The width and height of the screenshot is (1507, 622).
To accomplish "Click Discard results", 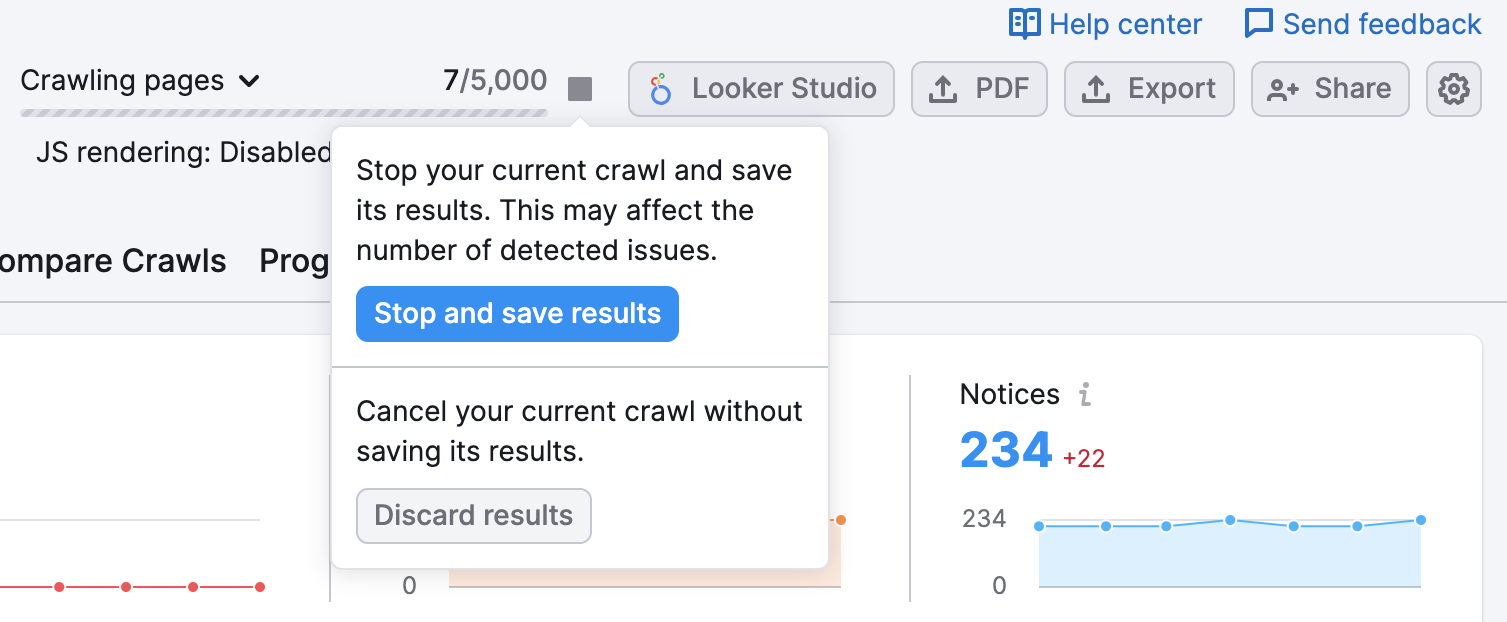I will (x=473, y=516).
